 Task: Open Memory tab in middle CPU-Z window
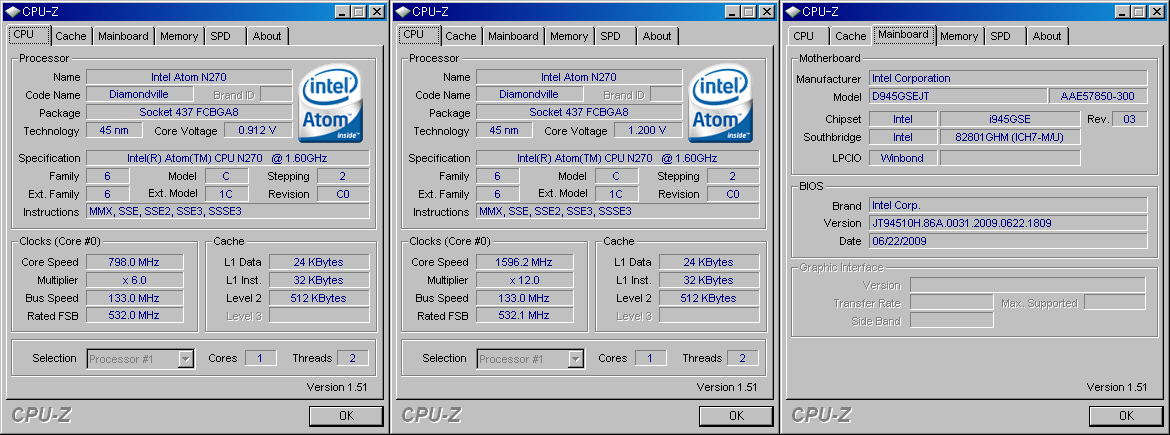coord(569,36)
